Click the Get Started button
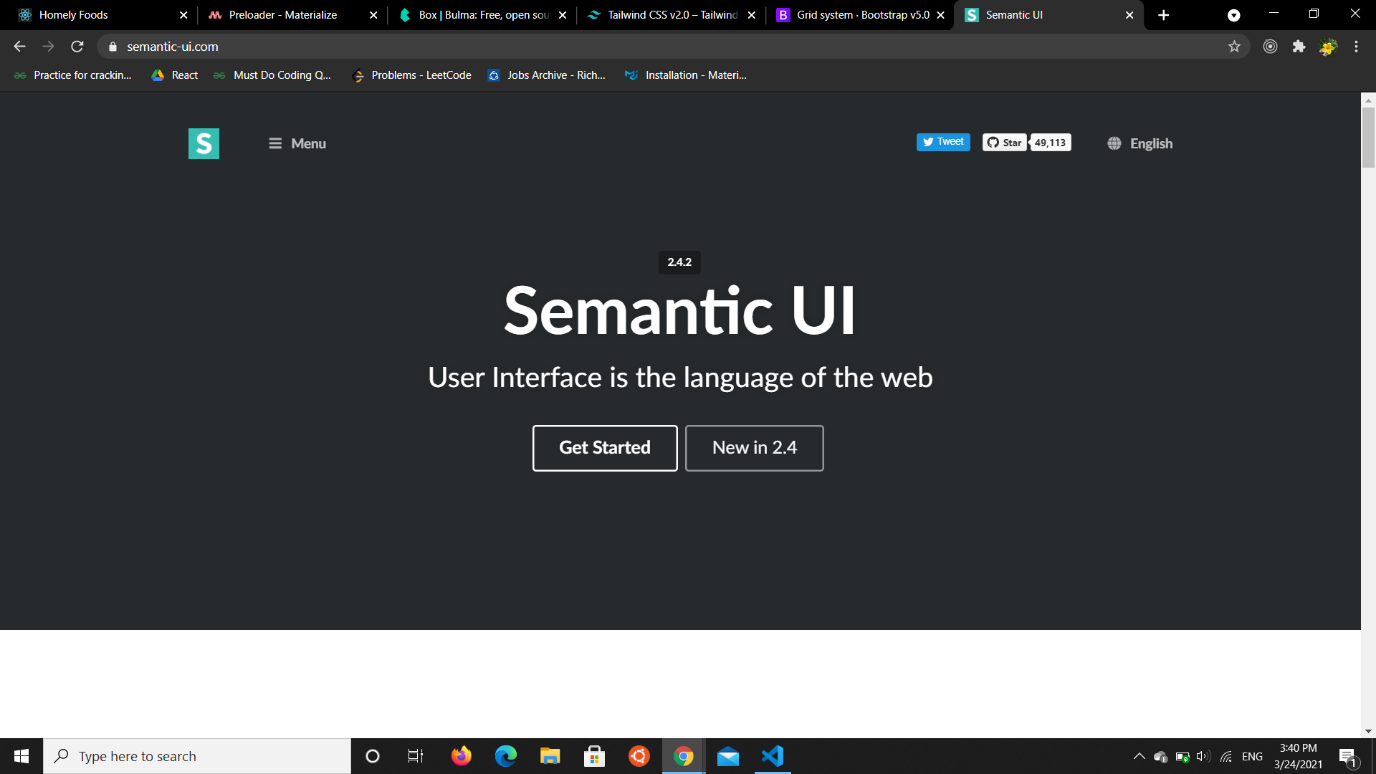Screen dimensions: 1376x774 [604, 448]
